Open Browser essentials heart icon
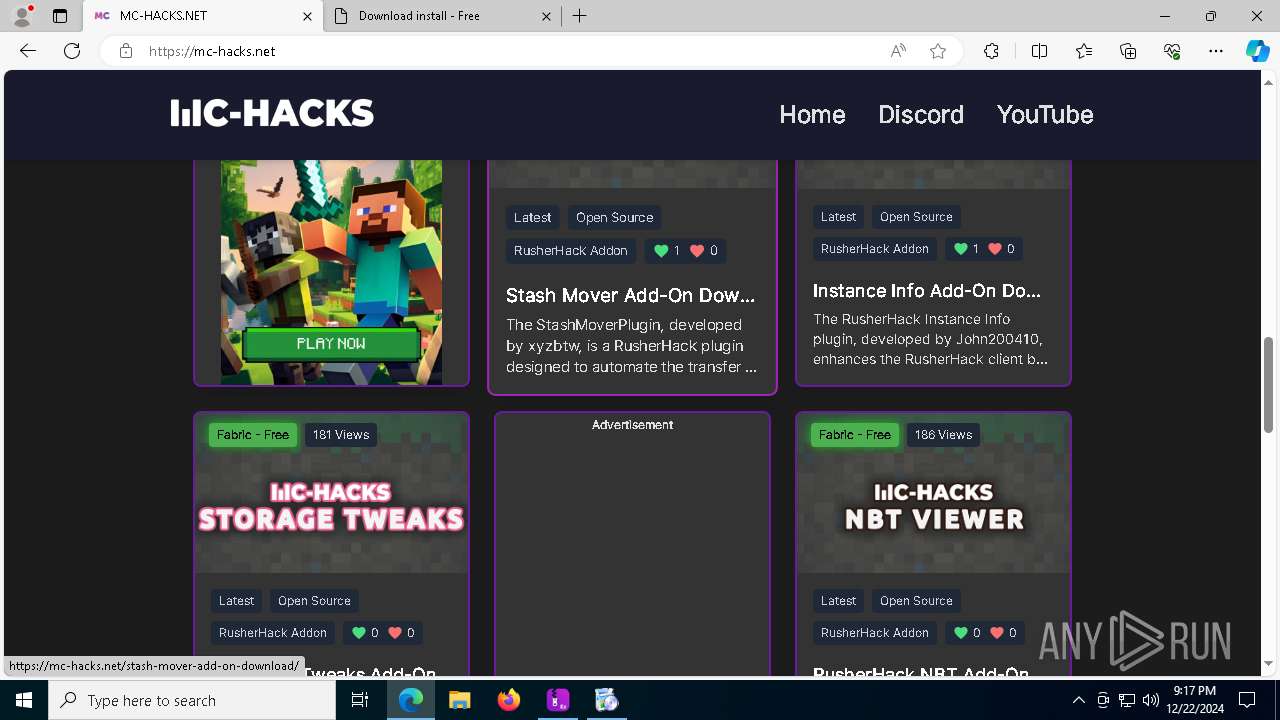Screen dimensions: 1280x720 pos(1172,51)
